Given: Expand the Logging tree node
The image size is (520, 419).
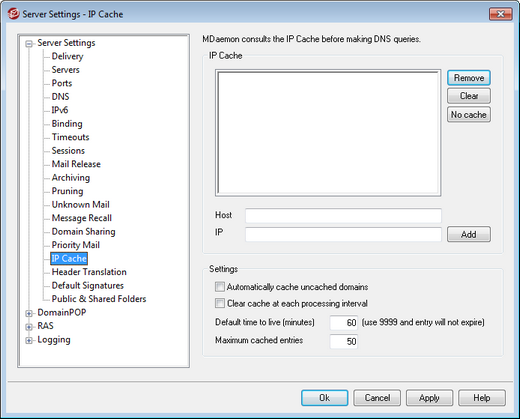Looking at the screenshot, I should point(29,340).
